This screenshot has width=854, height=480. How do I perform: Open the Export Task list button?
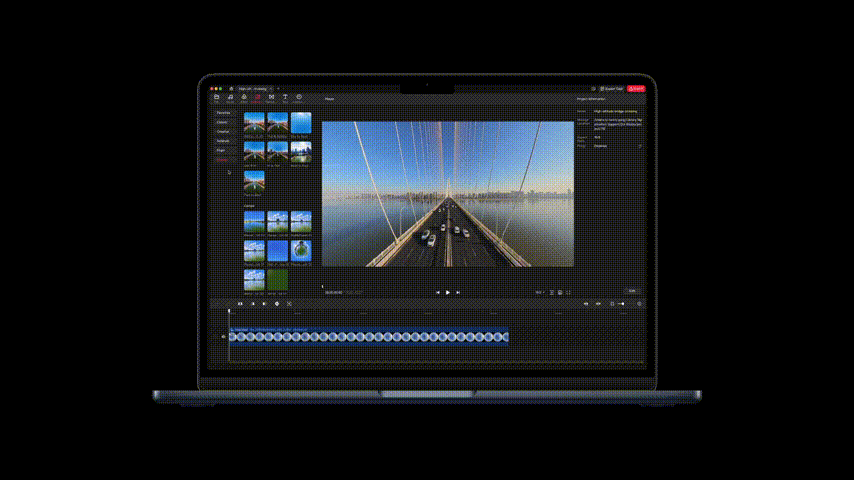[x=611, y=89]
